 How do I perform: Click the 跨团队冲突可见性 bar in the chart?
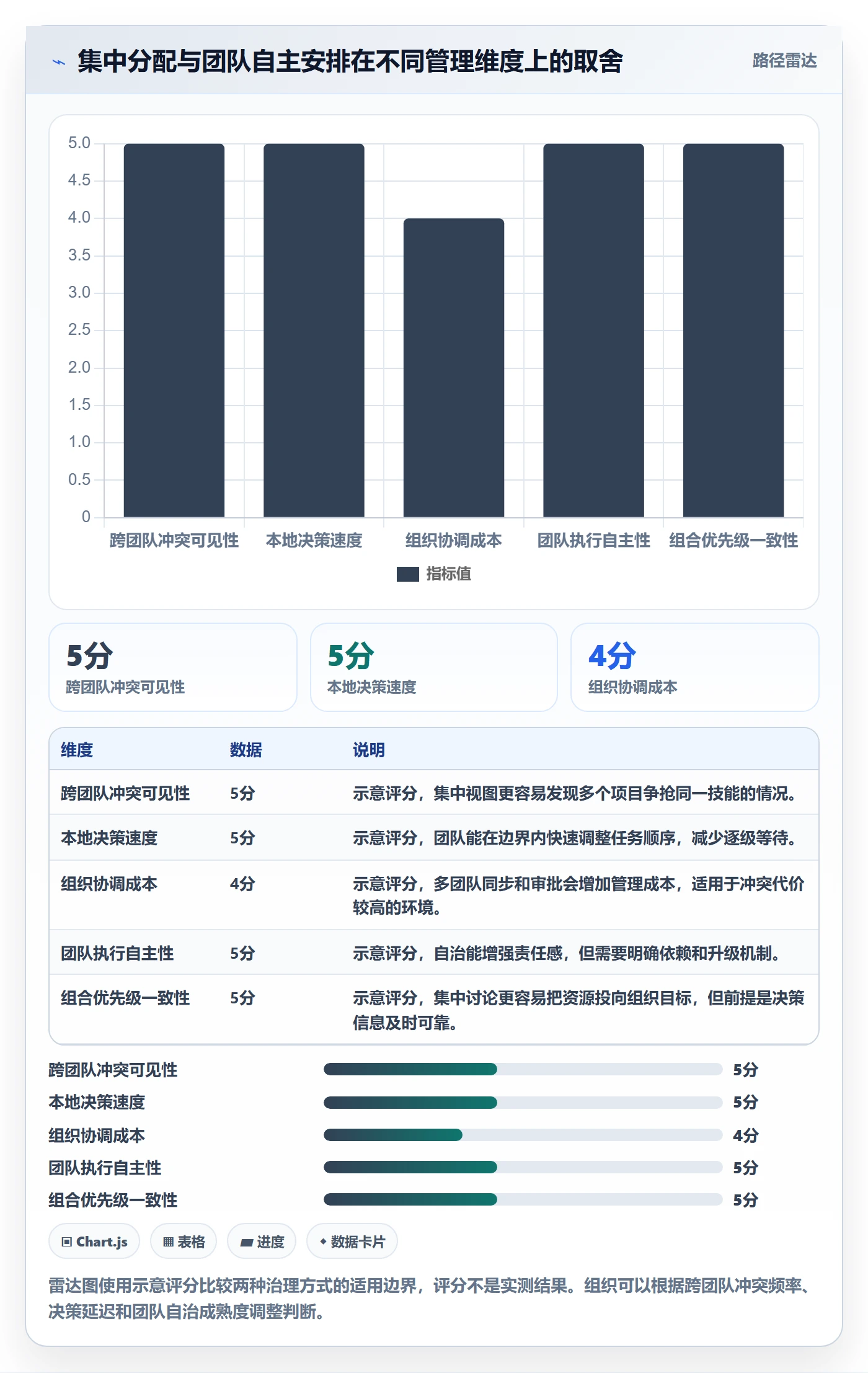tap(174, 331)
